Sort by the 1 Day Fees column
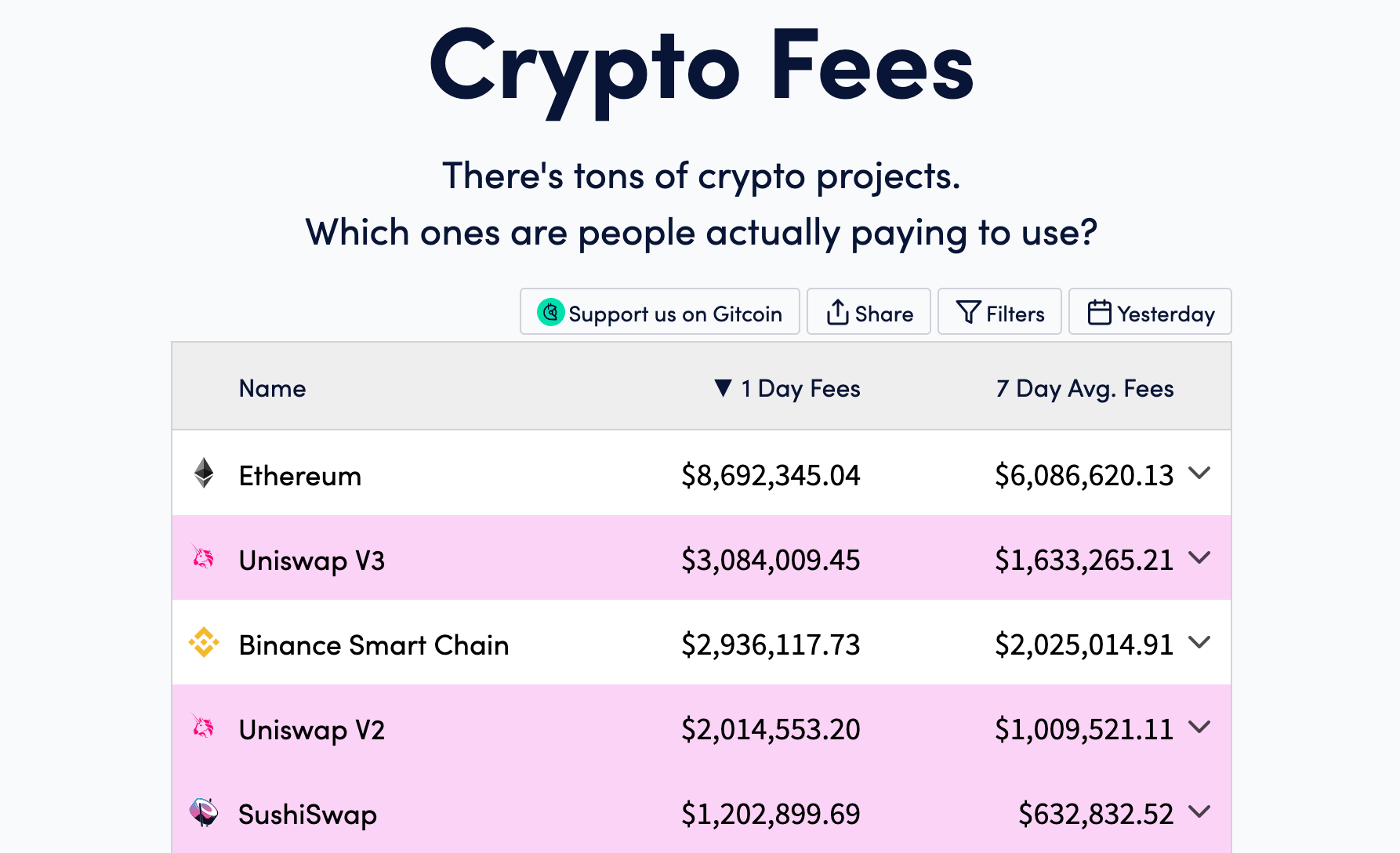 click(800, 389)
